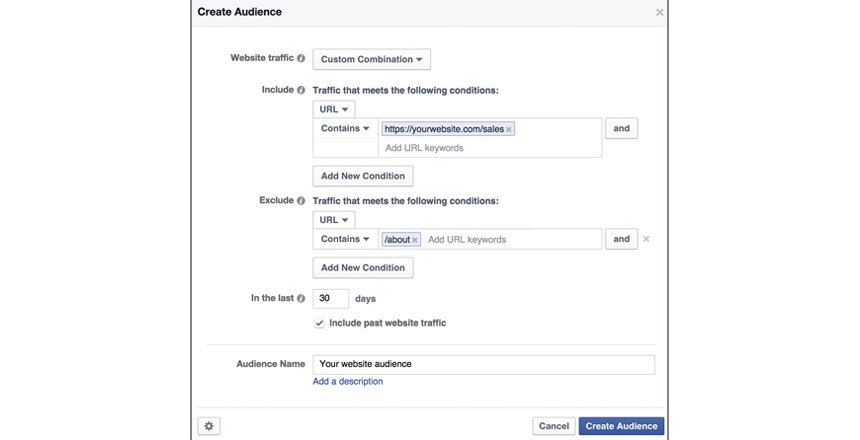The image size is (860, 440).
Task: Open the URL dropdown under Exclude
Action: (x=333, y=219)
